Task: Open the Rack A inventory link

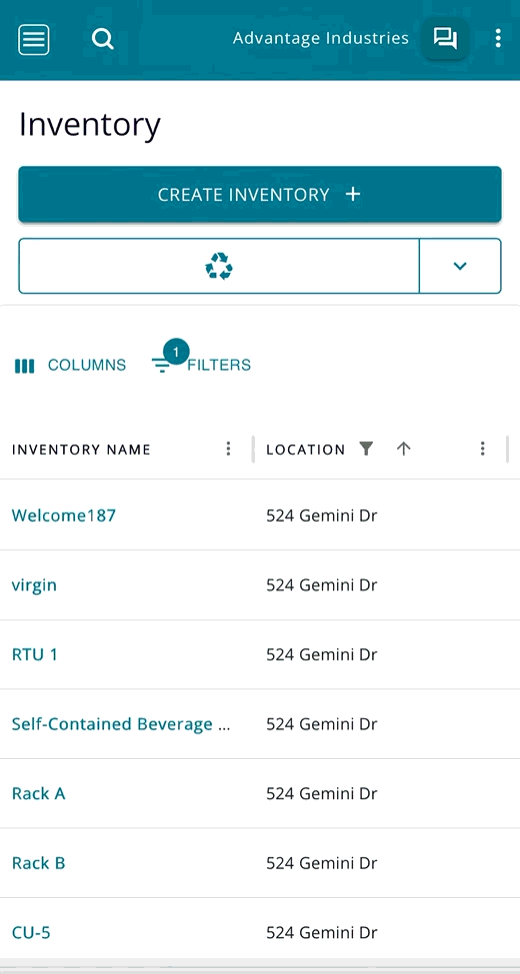Action: coord(39,793)
